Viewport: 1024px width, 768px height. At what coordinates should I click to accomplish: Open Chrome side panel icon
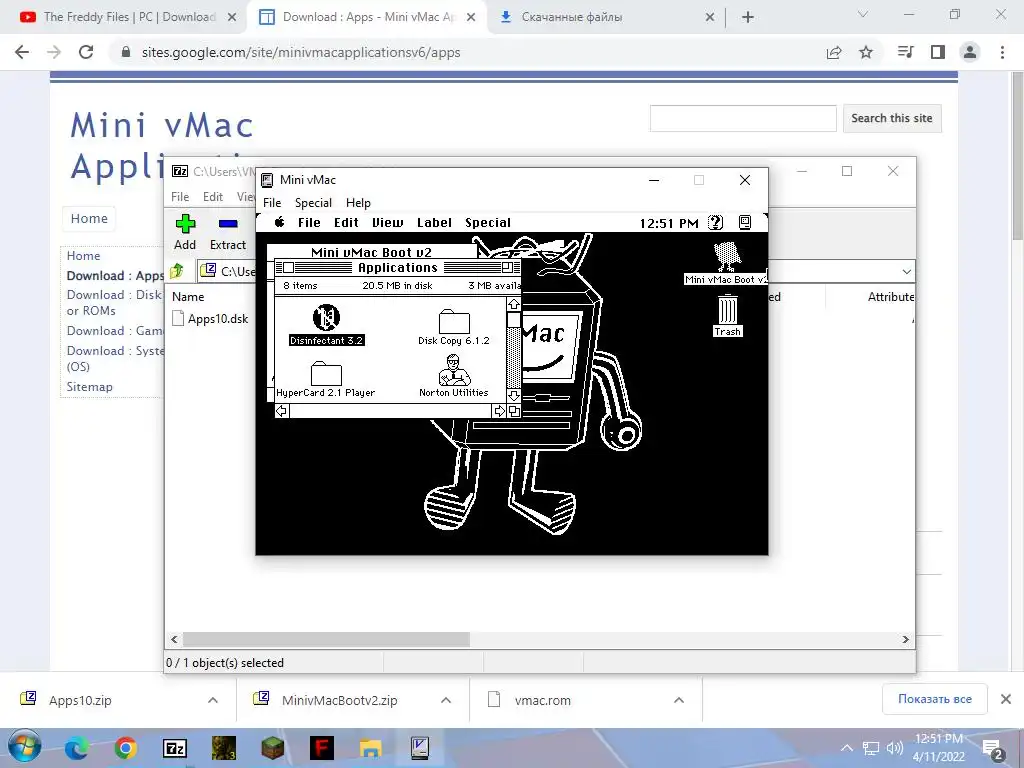[938, 52]
